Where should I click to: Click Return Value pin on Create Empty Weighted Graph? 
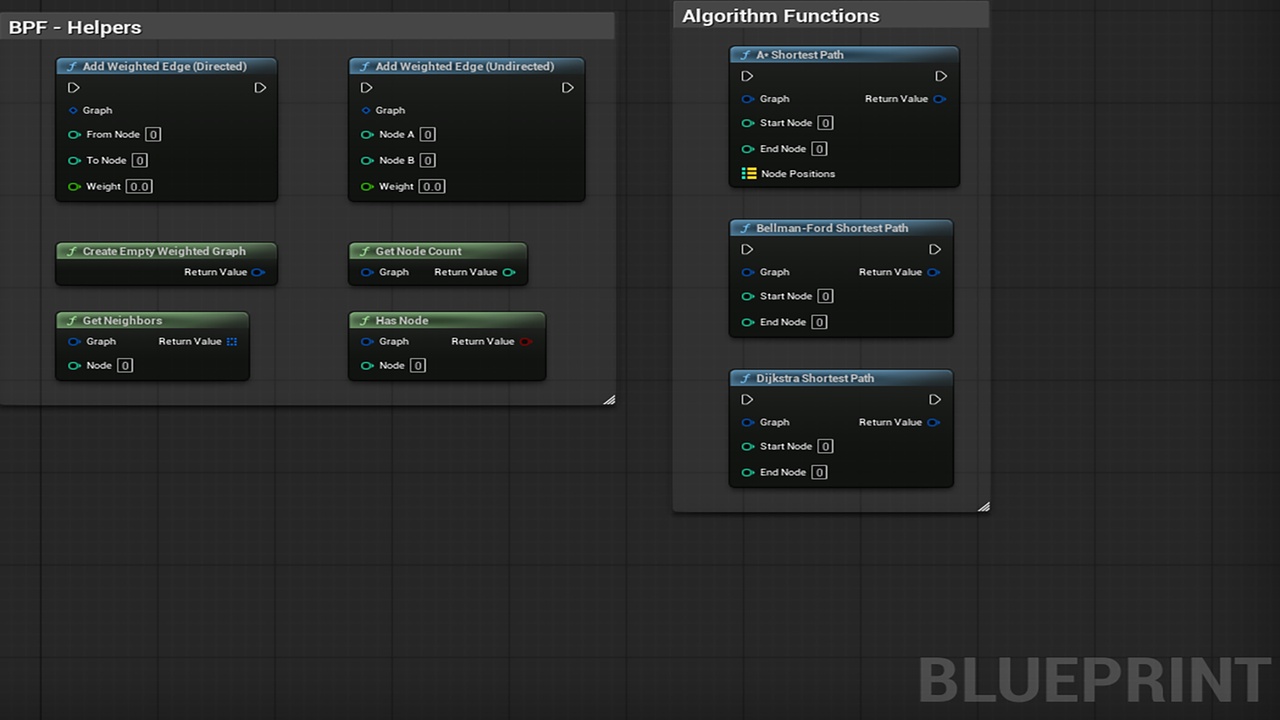click(x=258, y=272)
